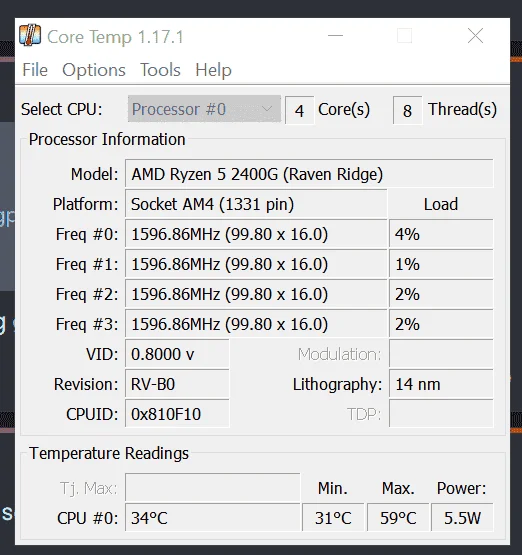The height and width of the screenshot is (555, 522).
Task: Click the VID value 0.8000 v
Action: [x=177, y=354]
